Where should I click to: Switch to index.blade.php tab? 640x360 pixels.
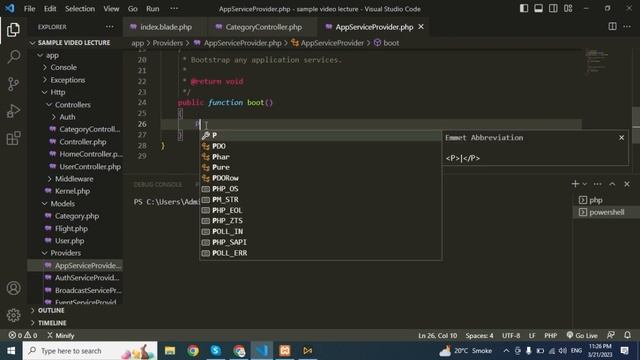click(x=166, y=27)
